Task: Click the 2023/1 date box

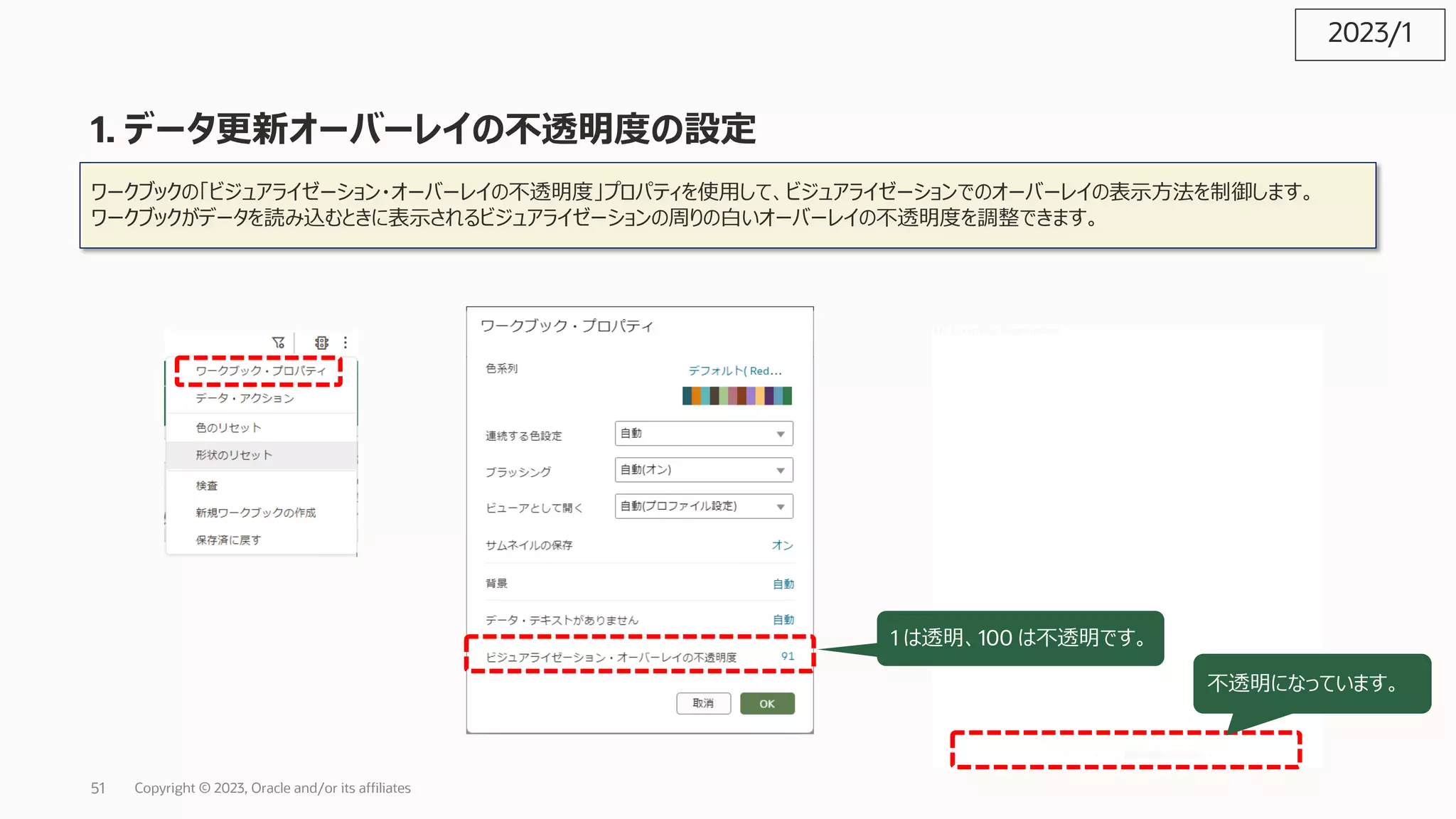Action: click(1370, 34)
